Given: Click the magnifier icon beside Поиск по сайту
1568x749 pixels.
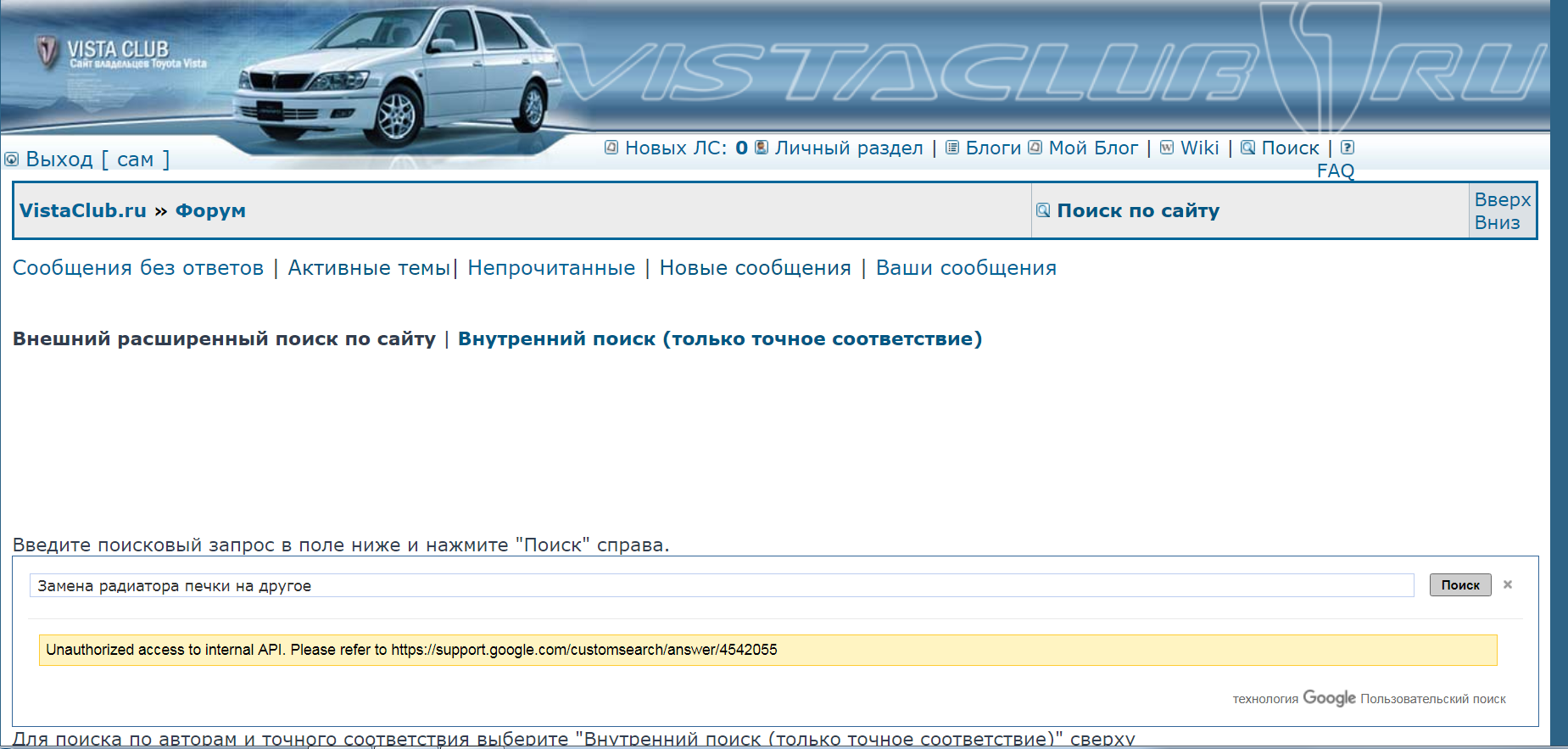Looking at the screenshot, I should pyautogui.click(x=1043, y=210).
